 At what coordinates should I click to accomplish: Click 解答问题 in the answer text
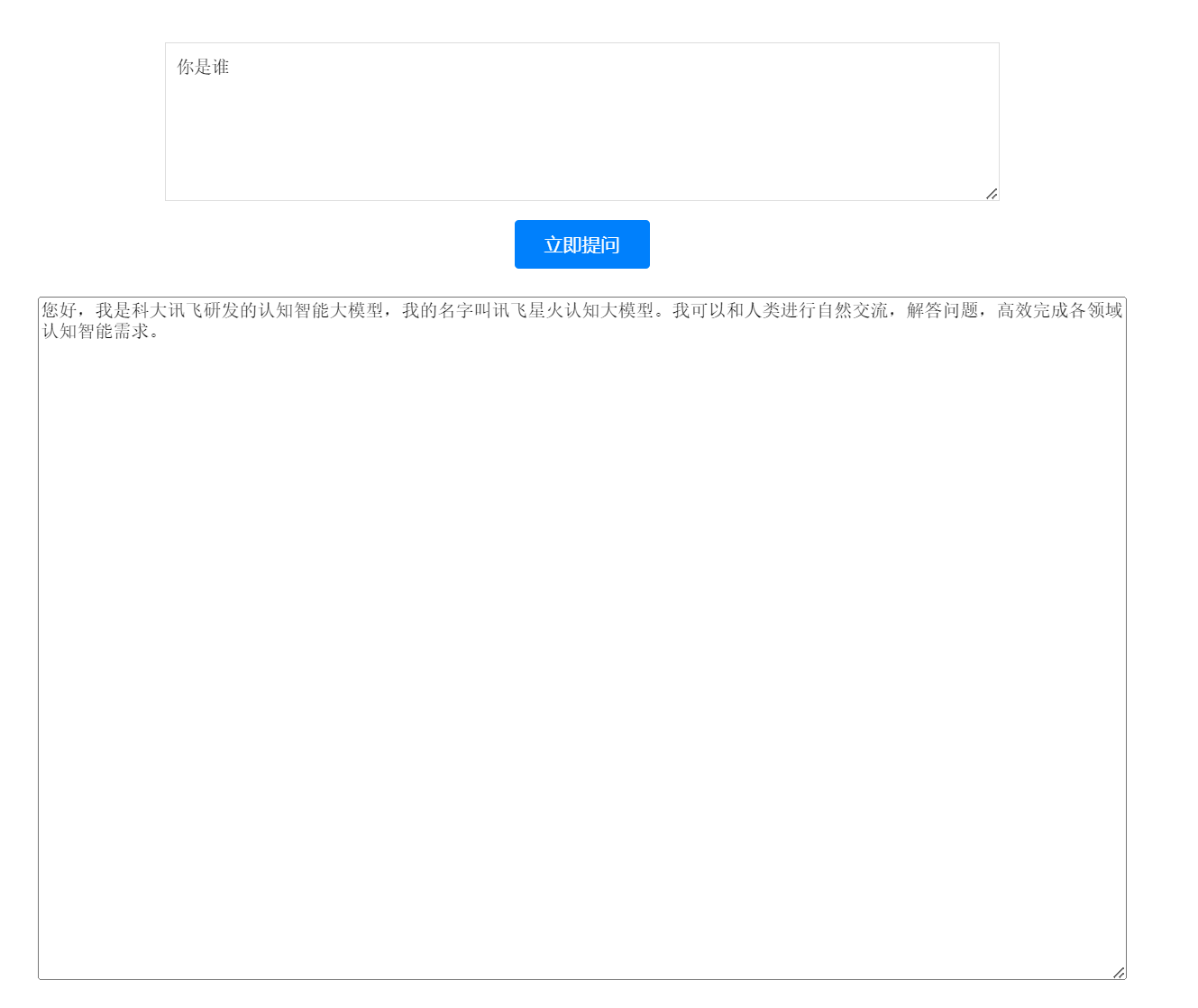tap(942, 310)
